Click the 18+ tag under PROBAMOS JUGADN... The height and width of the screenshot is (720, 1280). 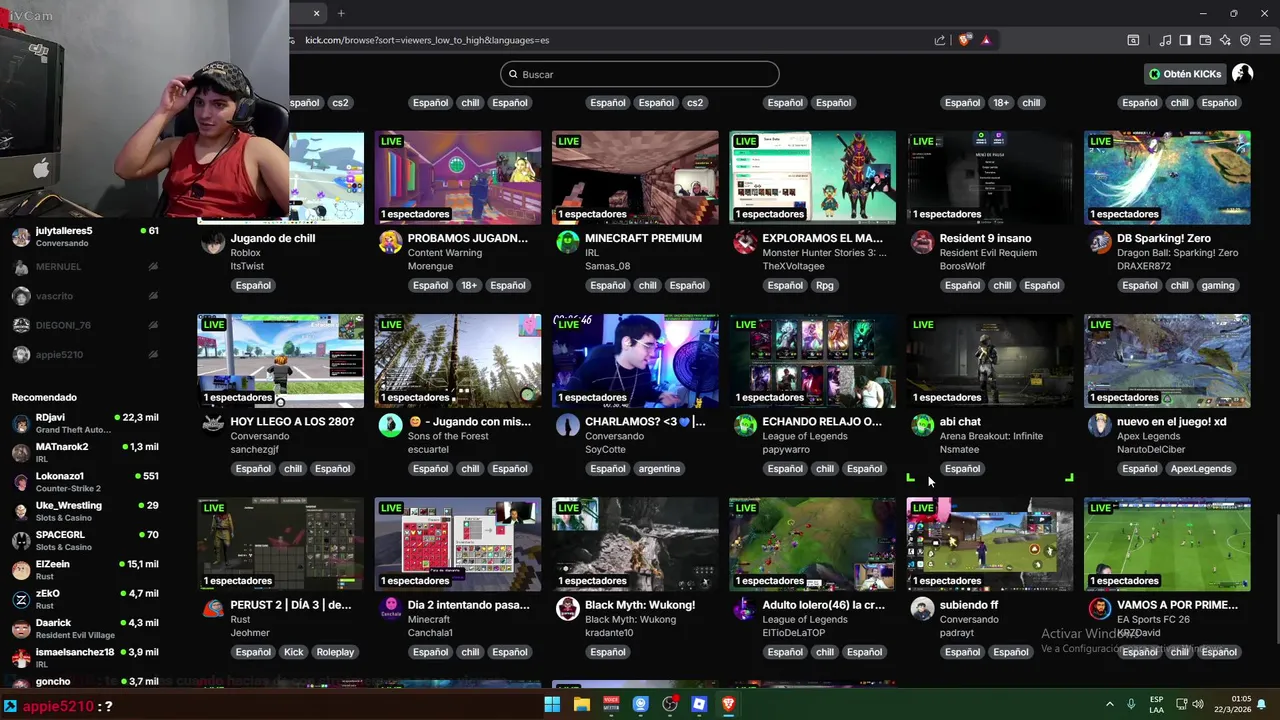[469, 285]
